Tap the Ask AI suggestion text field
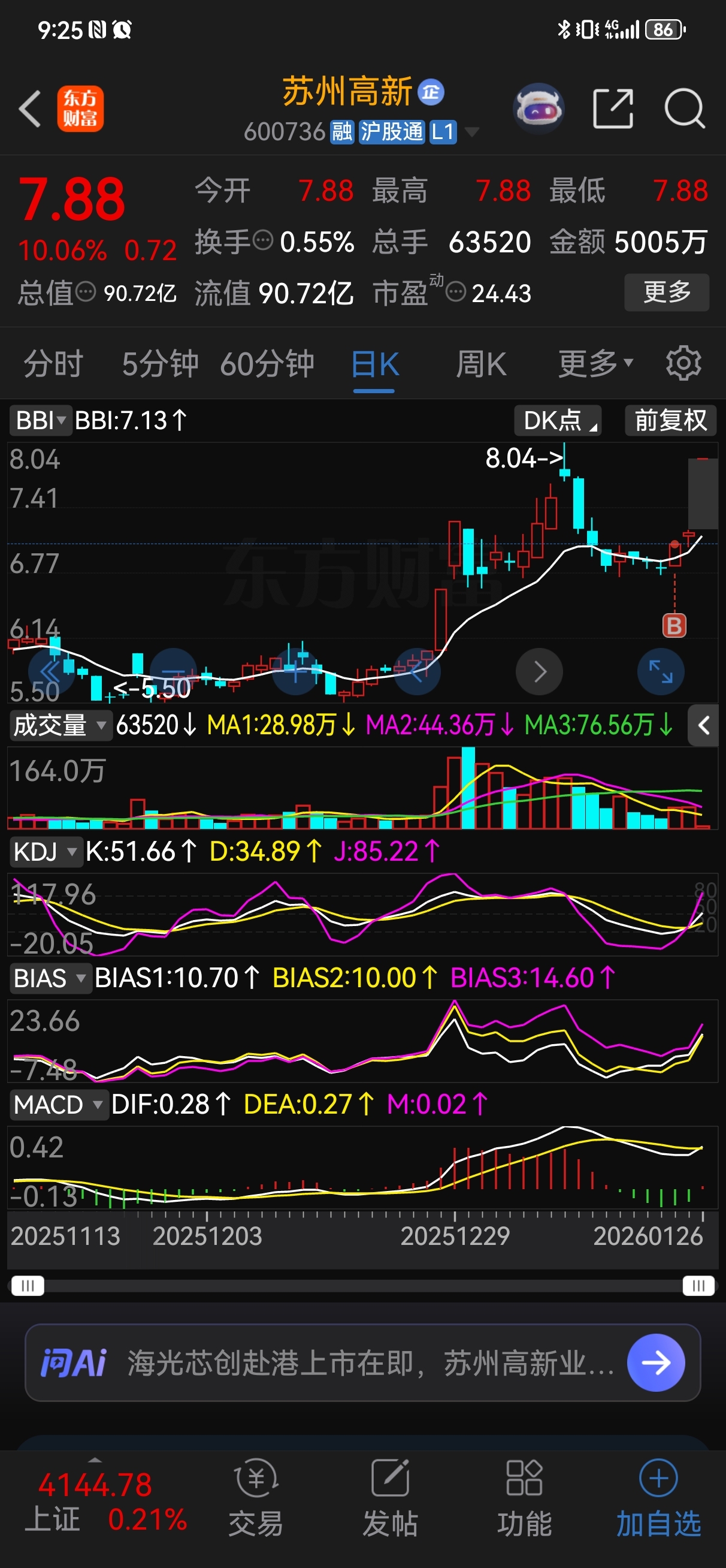This screenshot has height=1568, width=726. click(371, 1363)
